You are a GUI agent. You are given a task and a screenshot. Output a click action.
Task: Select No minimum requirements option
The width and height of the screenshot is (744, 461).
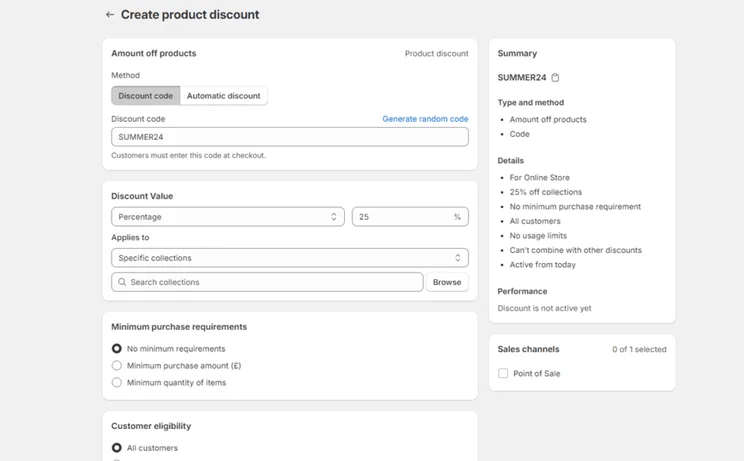point(116,349)
